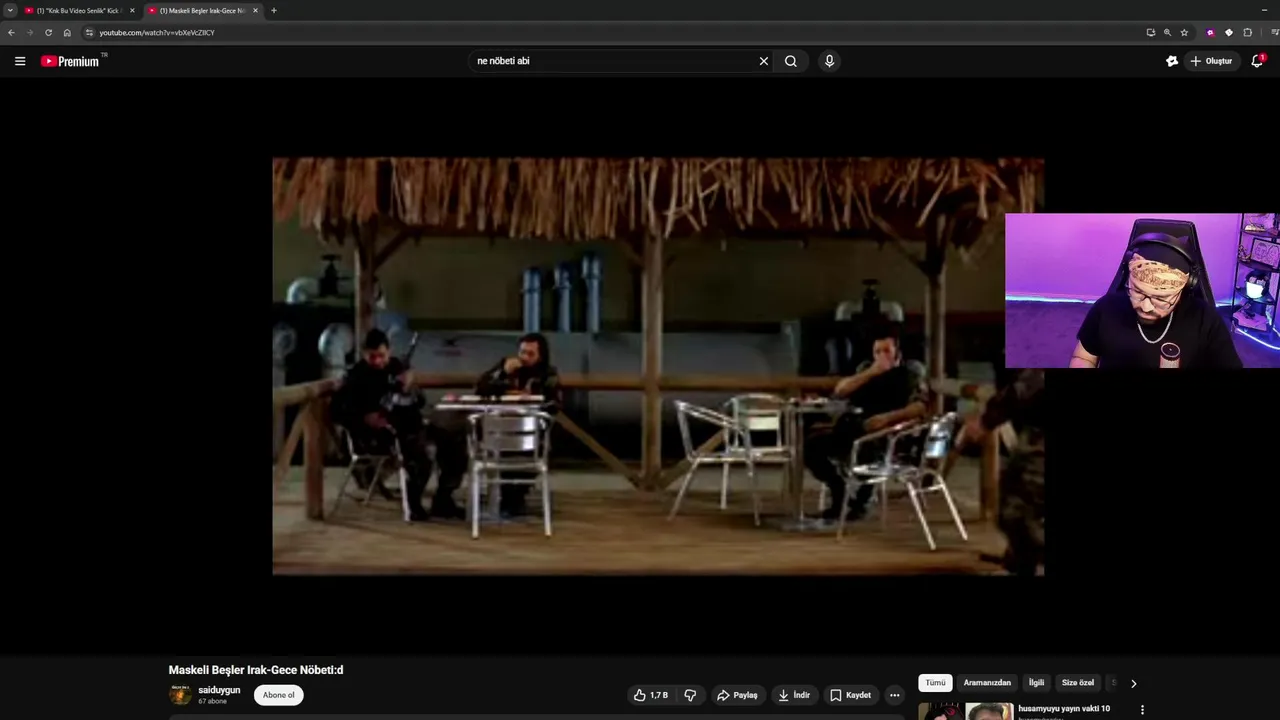Bookmark this page with the star

1184,32
